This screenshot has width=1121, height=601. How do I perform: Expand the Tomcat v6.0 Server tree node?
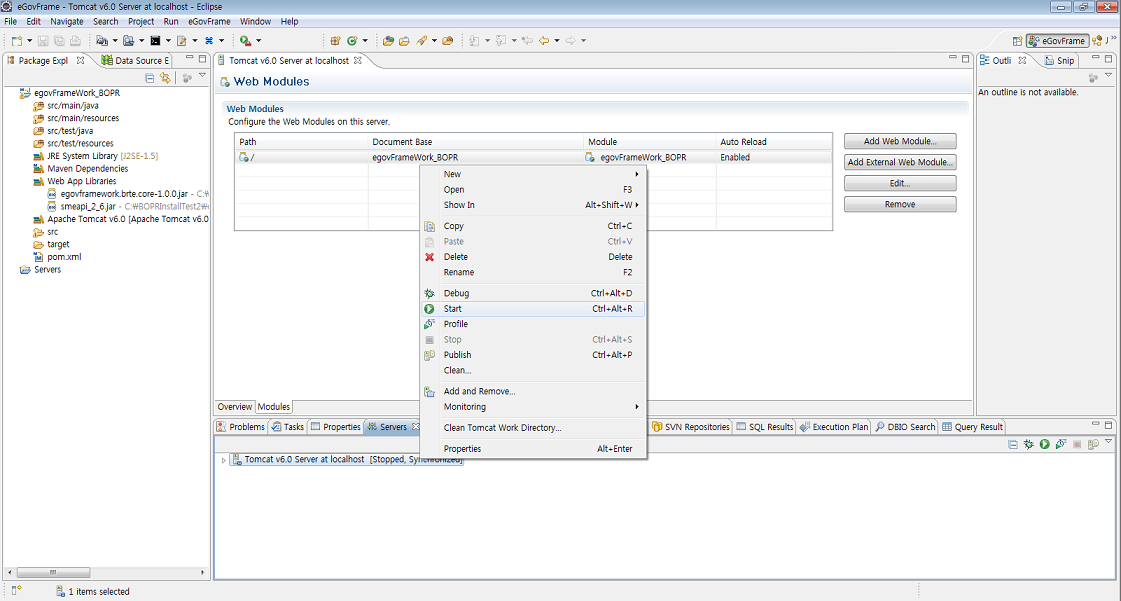point(224,460)
